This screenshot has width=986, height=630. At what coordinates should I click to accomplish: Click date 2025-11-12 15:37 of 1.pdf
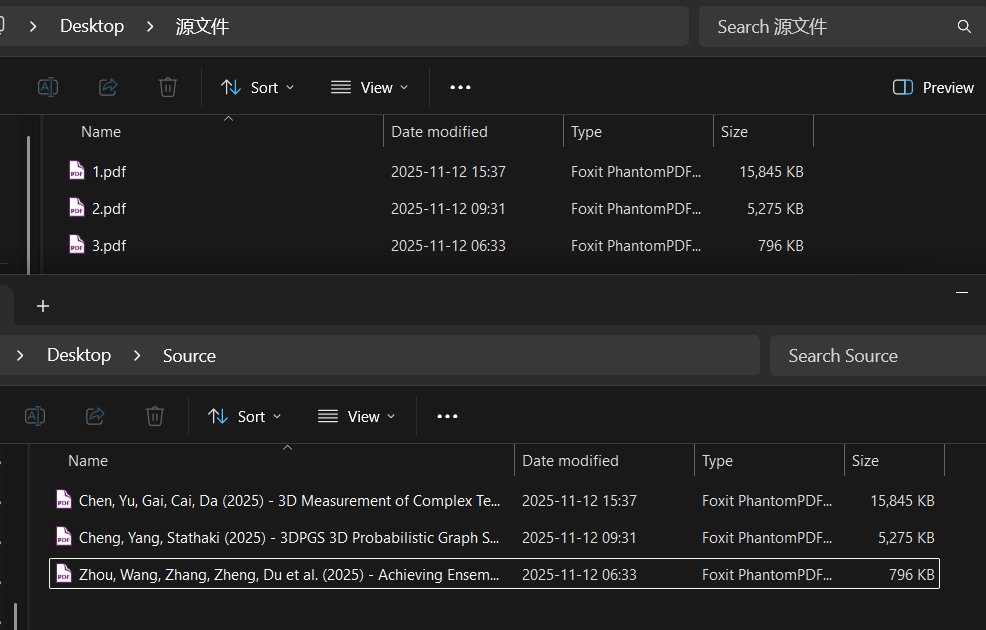click(448, 172)
